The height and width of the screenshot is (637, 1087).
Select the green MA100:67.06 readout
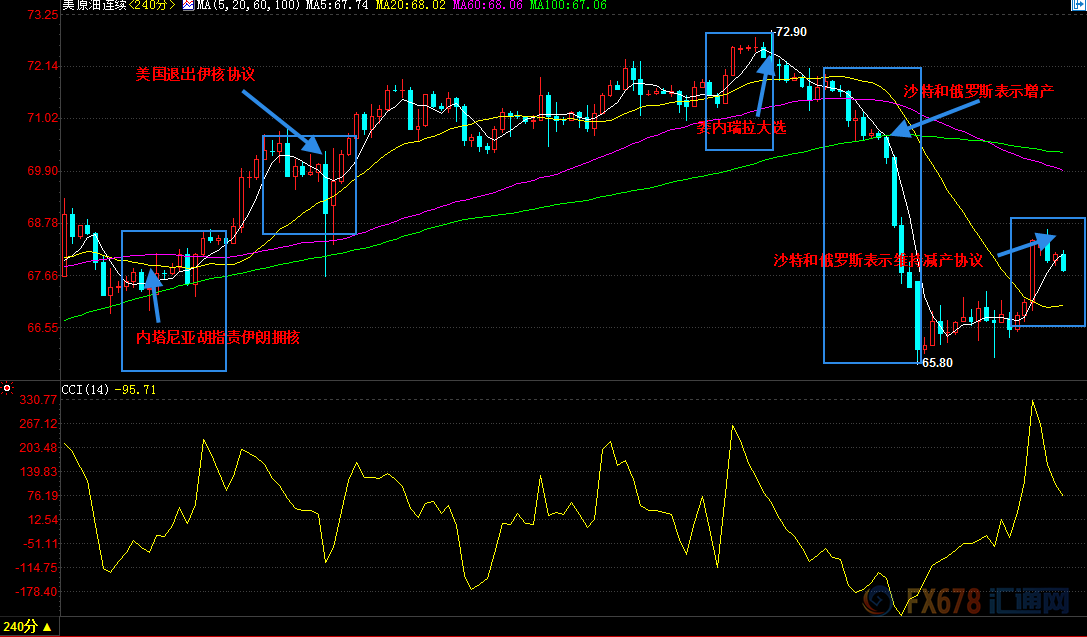(568, 6)
